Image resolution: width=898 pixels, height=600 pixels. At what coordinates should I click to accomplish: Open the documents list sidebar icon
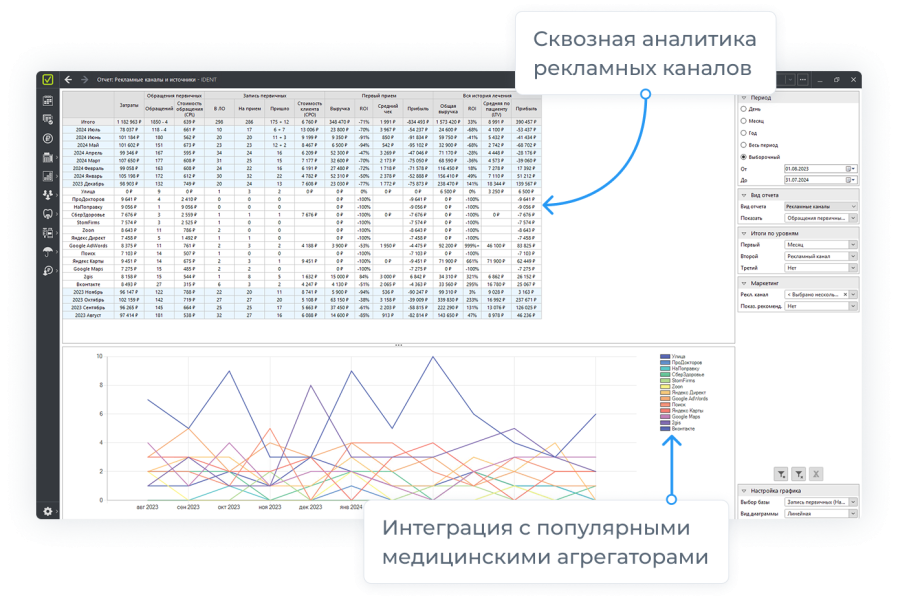pyautogui.click(x=48, y=232)
